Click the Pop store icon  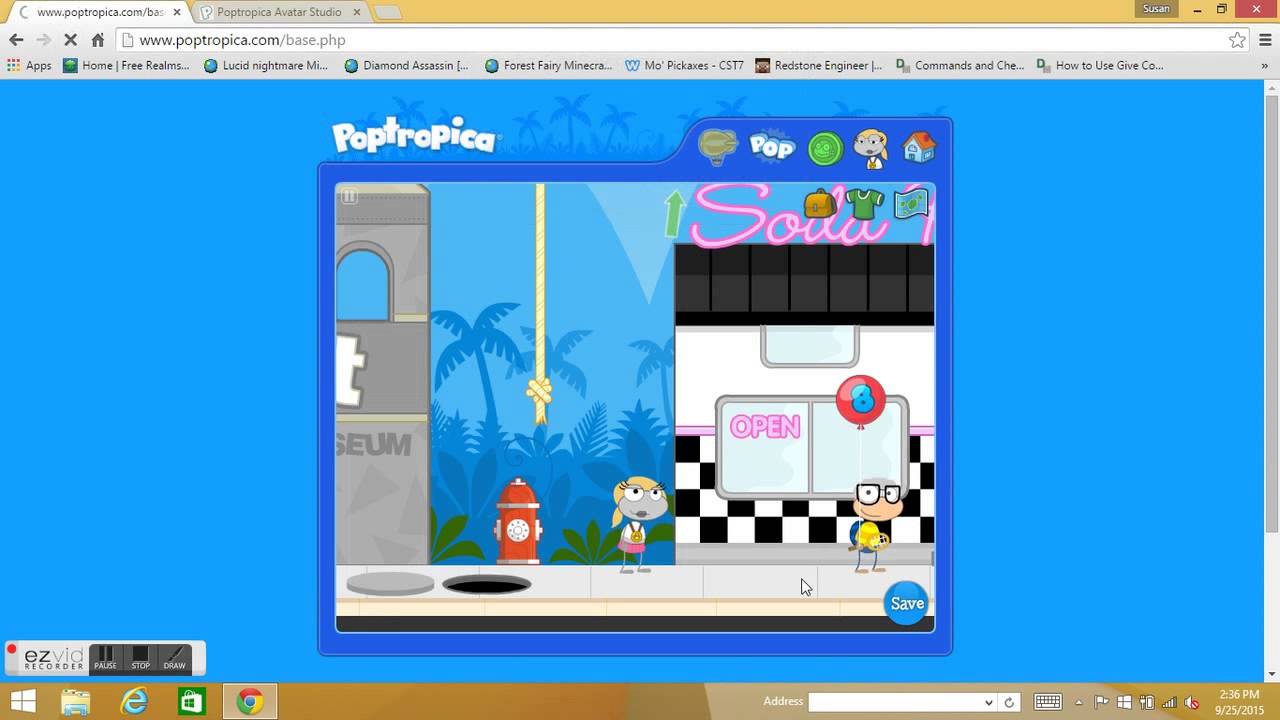click(772, 147)
